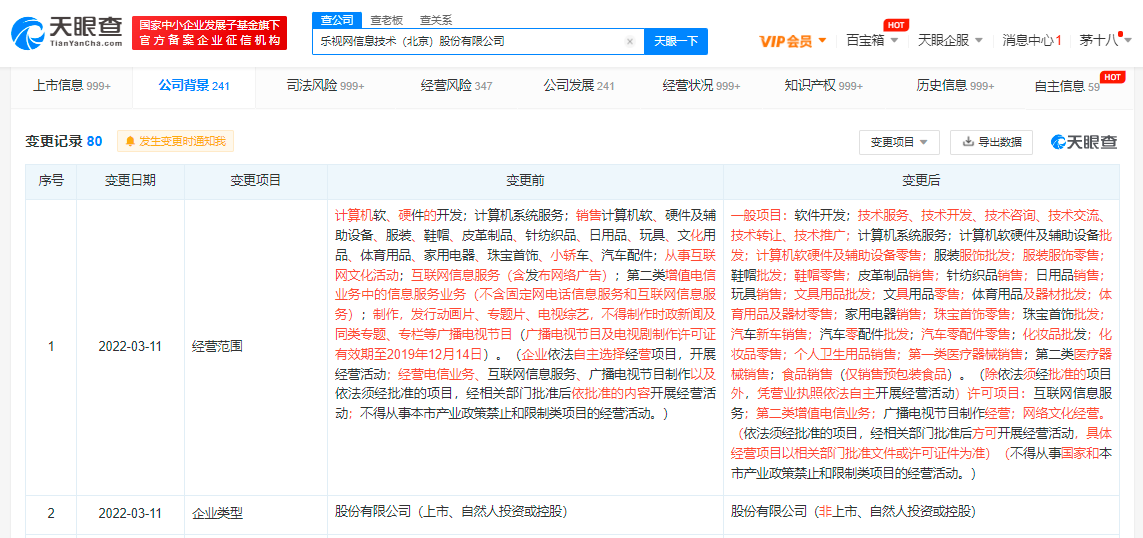Switch to the 查关系 search tab
Image resolution: width=1143 pixels, height=538 pixels.
(435, 20)
